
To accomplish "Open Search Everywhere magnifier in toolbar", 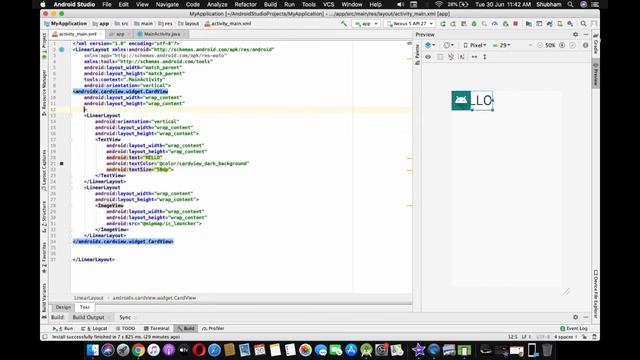I will click(583, 24).
